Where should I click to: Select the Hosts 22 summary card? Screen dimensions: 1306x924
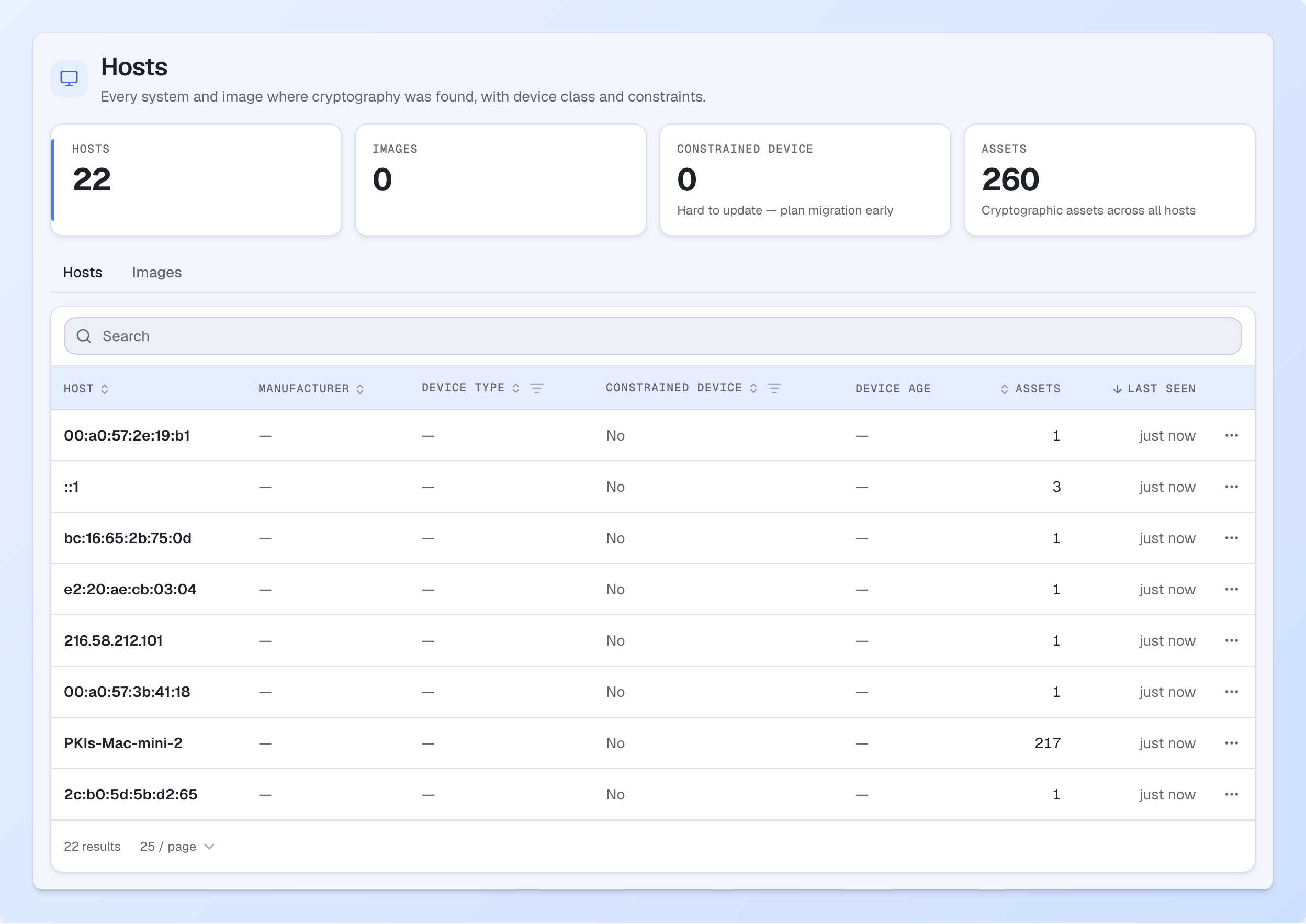(x=196, y=180)
